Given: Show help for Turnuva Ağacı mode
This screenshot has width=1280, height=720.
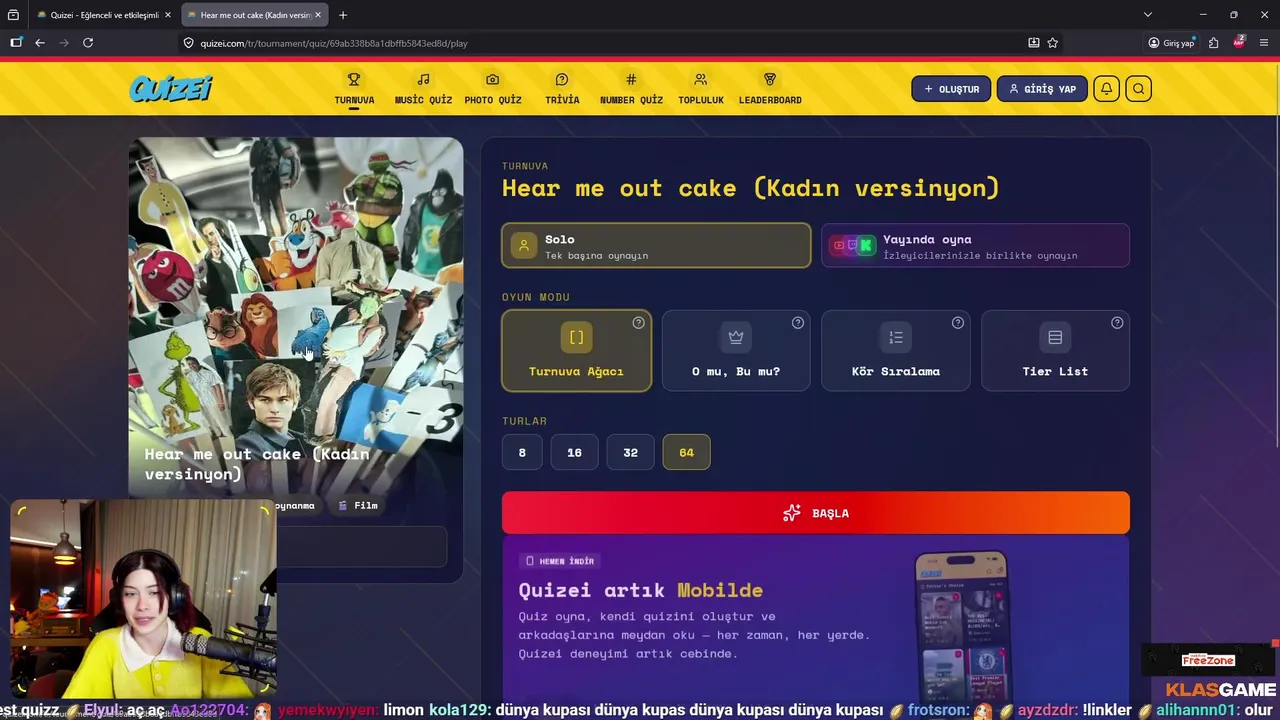Looking at the screenshot, I should coord(638,323).
